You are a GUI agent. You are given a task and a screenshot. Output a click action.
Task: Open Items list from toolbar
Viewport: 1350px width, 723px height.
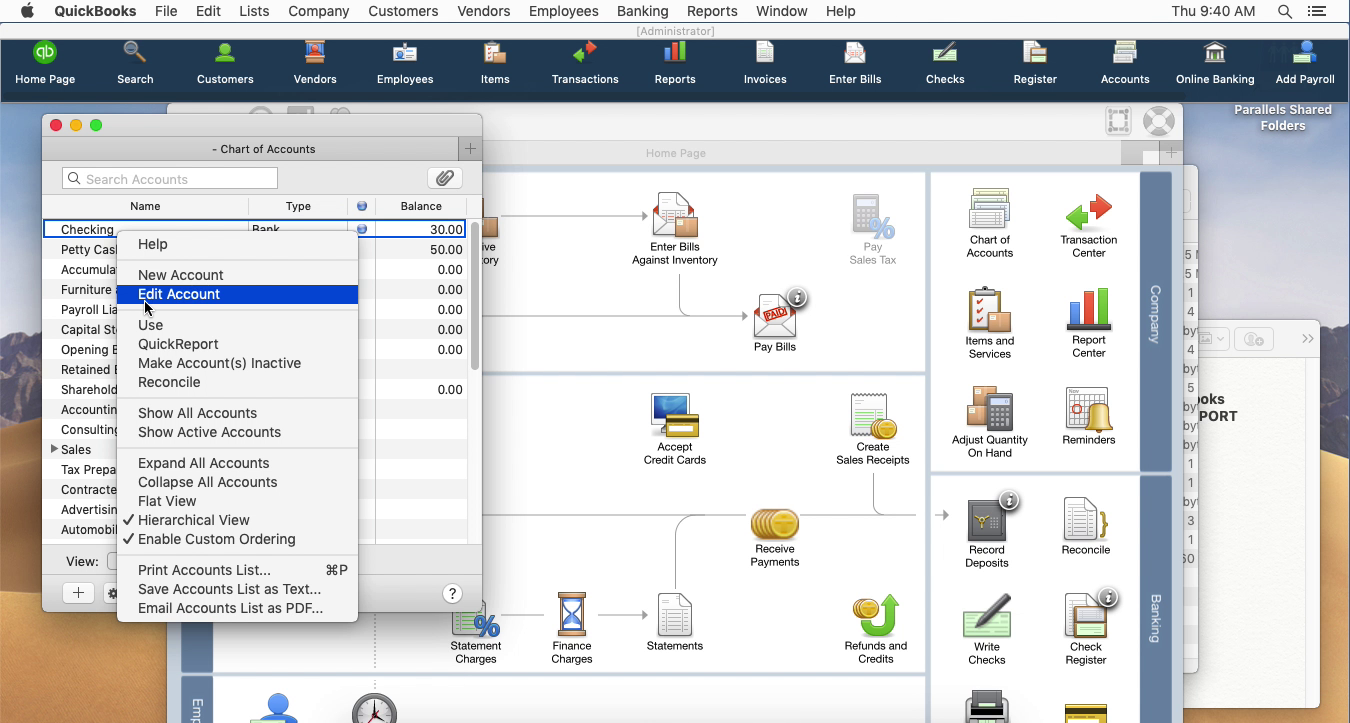coord(495,63)
